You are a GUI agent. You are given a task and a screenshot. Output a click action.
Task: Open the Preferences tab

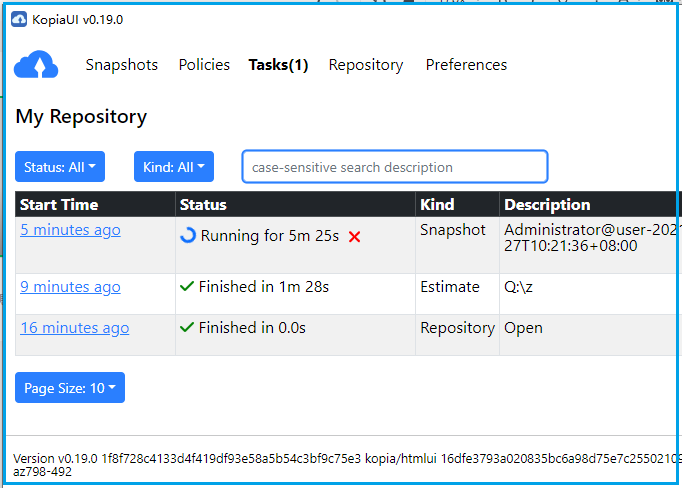(466, 65)
